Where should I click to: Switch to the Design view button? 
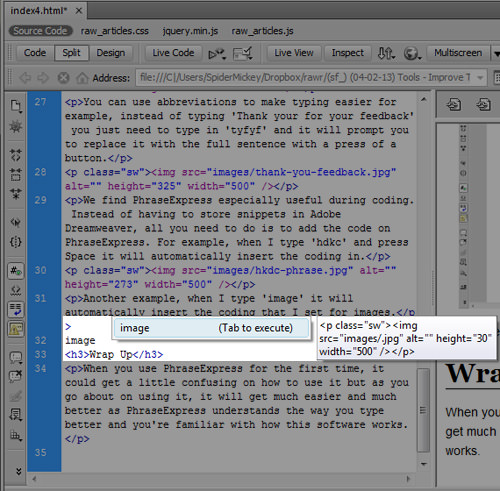(x=111, y=53)
